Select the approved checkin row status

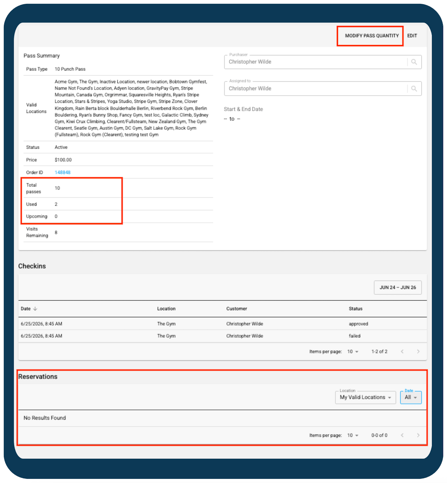tap(358, 324)
